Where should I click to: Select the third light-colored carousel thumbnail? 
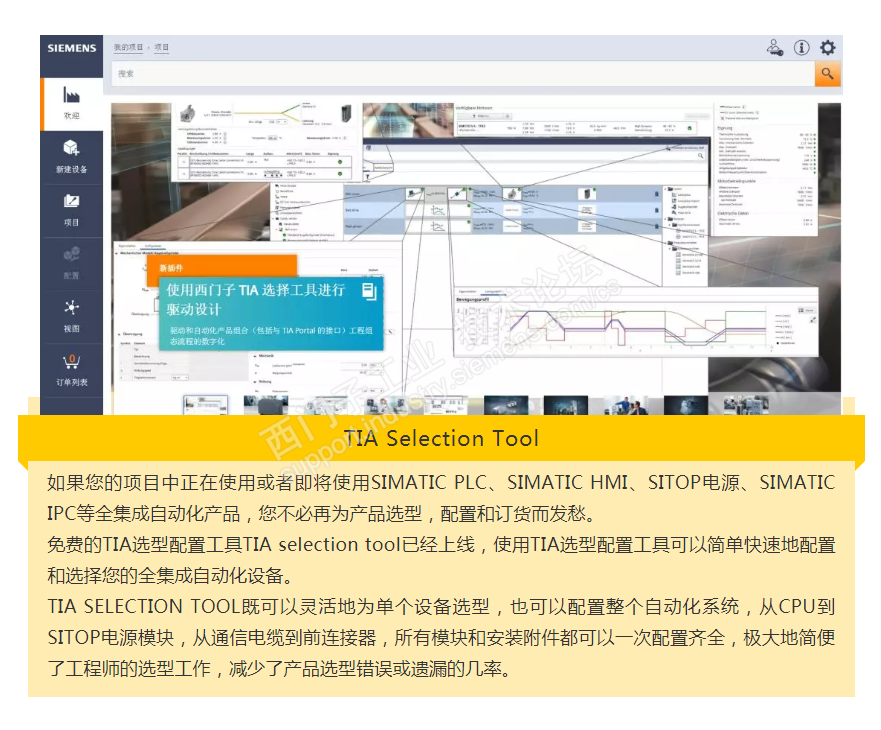(326, 405)
